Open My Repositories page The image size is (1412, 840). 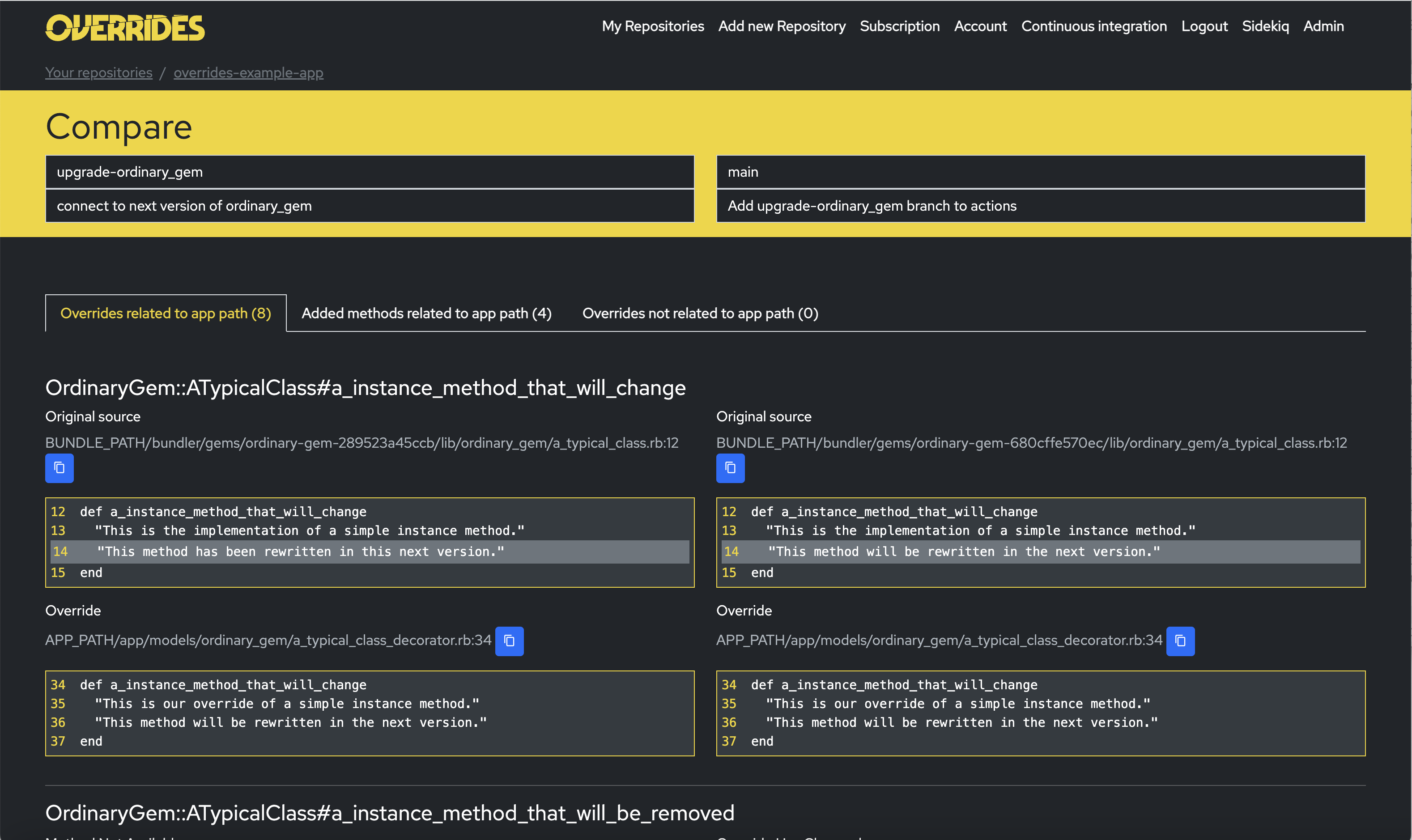click(653, 26)
